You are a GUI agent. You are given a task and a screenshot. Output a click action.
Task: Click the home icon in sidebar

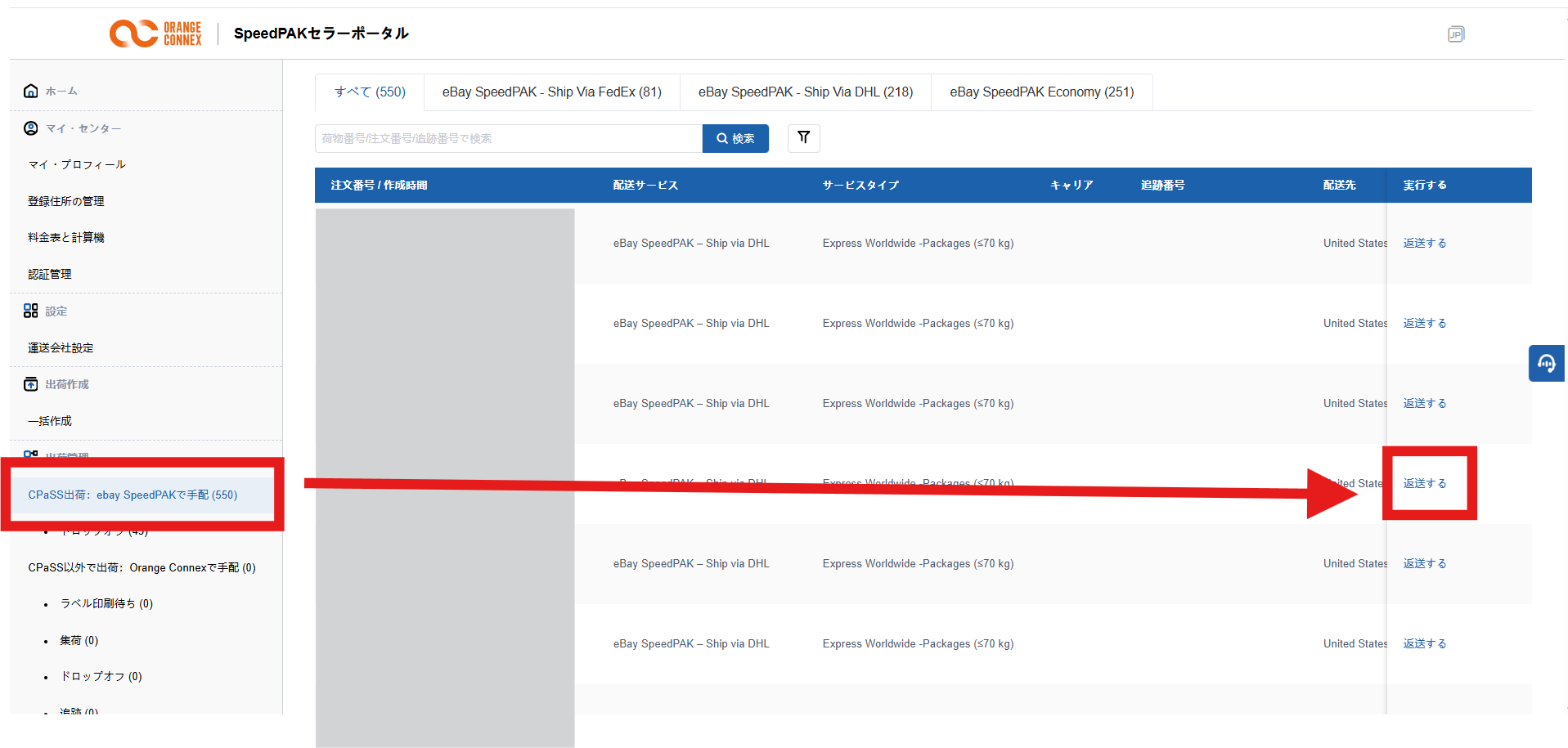point(31,91)
